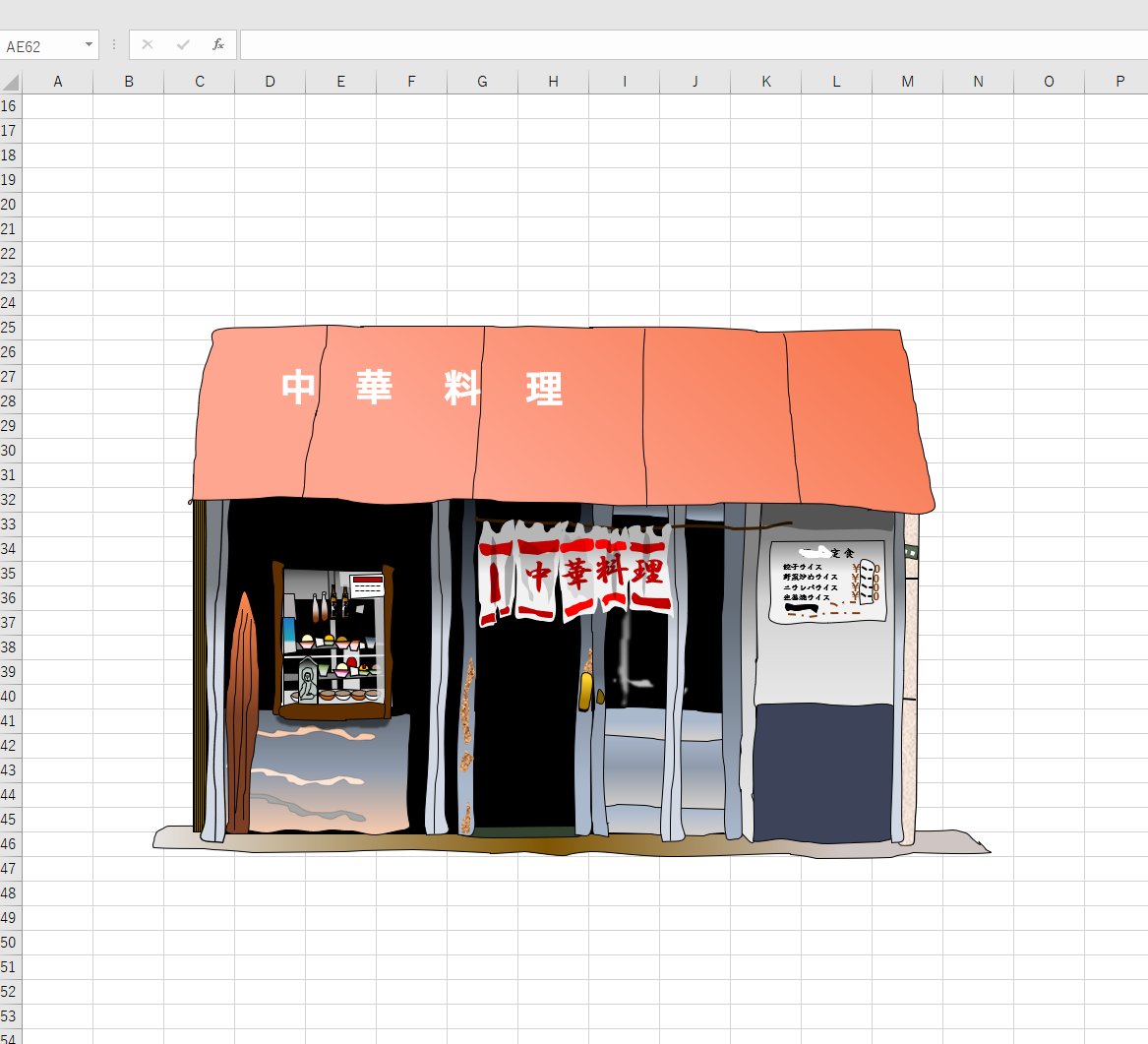Click the Enter checkmark formula icon
Image resolution: width=1148 pixels, height=1044 pixels.
coord(183,44)
